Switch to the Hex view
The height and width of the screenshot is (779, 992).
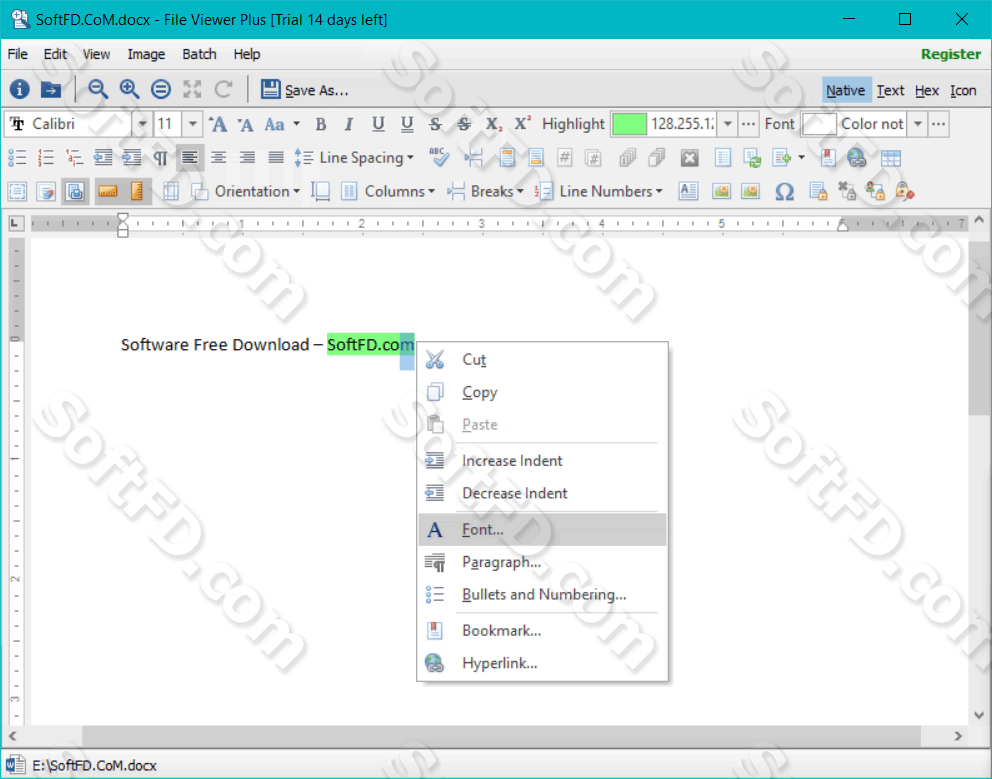coord(927,90)
